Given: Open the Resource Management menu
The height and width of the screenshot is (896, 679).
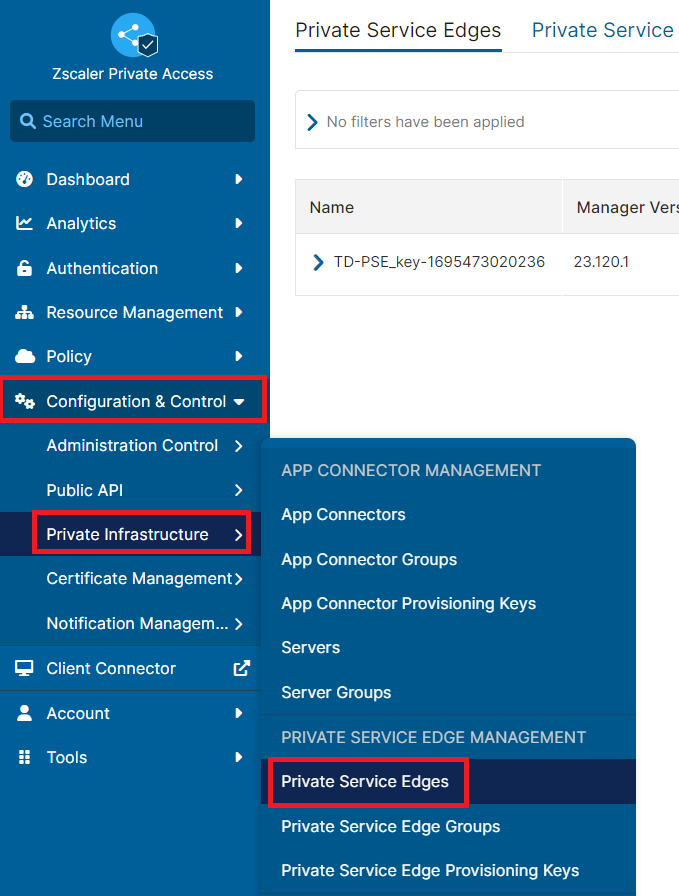Looking at the screenshot, I should [132, 312].
